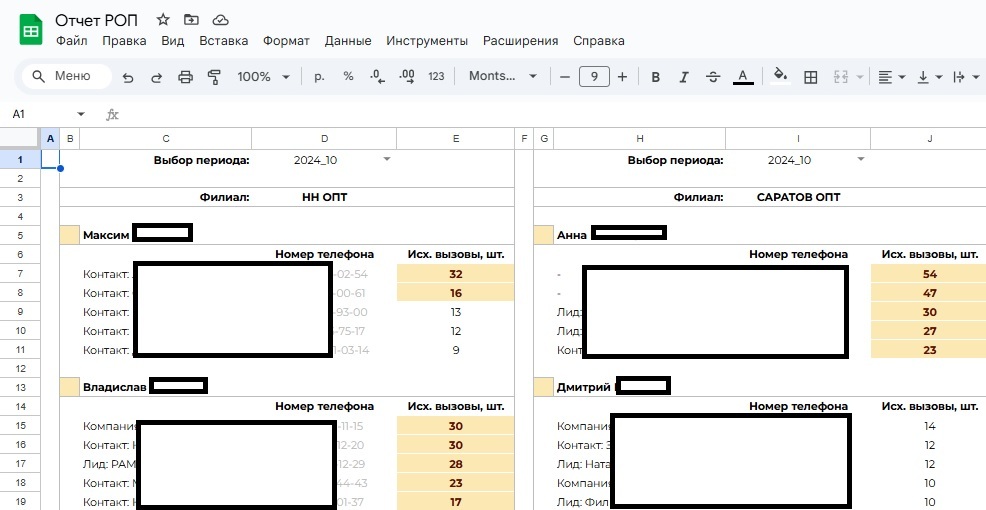Open the Вставка menu
This screenshot has width=986, height=510.
click(223, 41)
